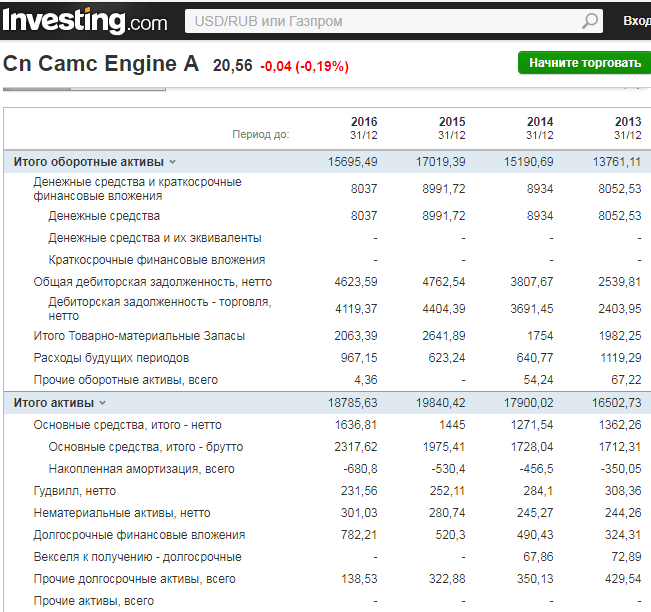
Task: Click Общая дебиторская задолженность, нетто label
Action: click(152, 282)
